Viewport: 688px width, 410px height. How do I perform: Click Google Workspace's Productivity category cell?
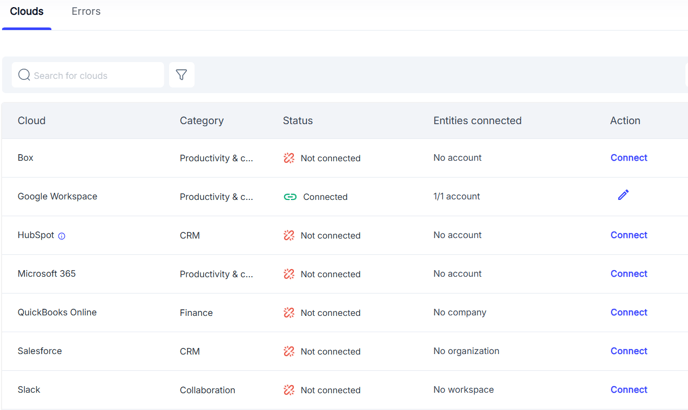tap(216, 197)
